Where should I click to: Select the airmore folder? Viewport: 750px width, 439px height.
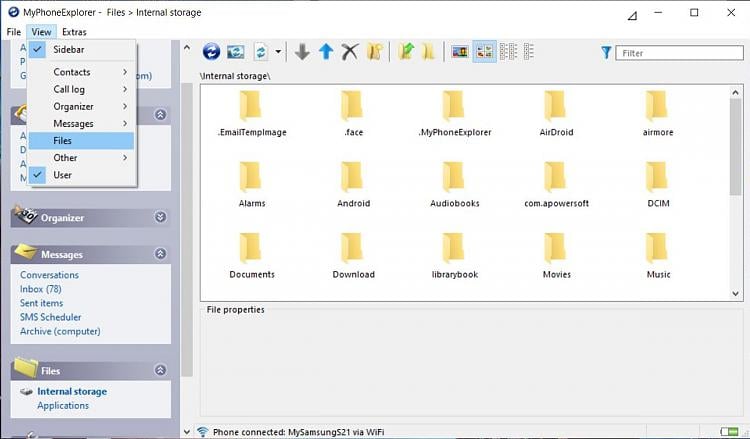click(x=658, y=114)
